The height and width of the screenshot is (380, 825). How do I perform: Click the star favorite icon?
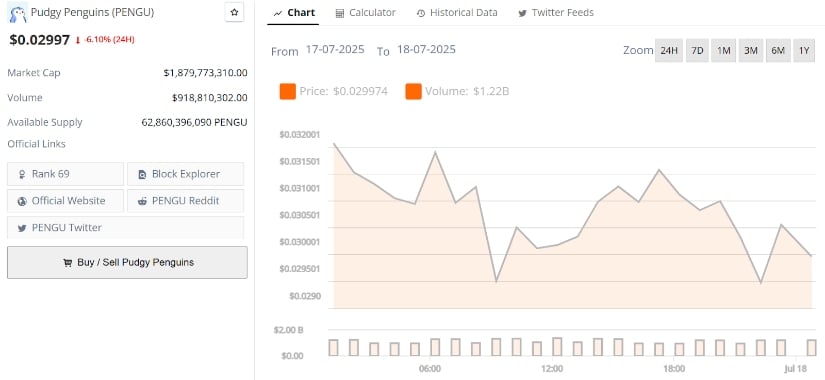234,13
